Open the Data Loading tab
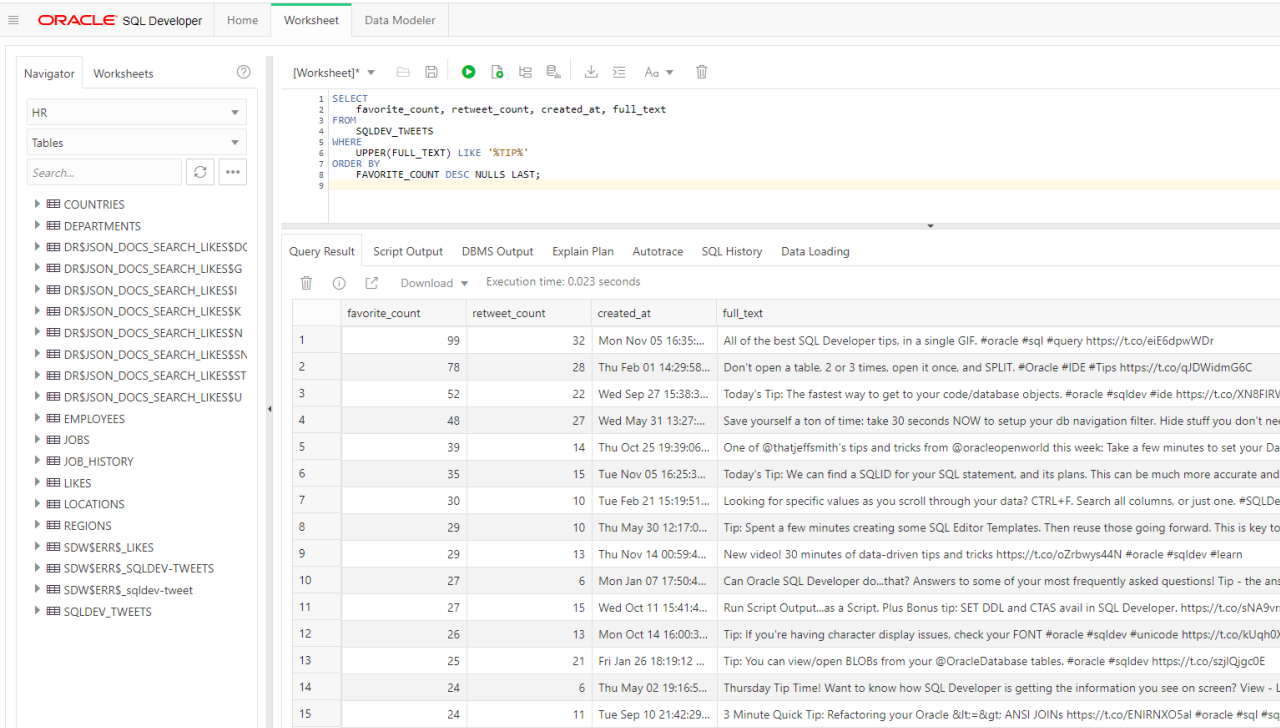 pos(815,251)
